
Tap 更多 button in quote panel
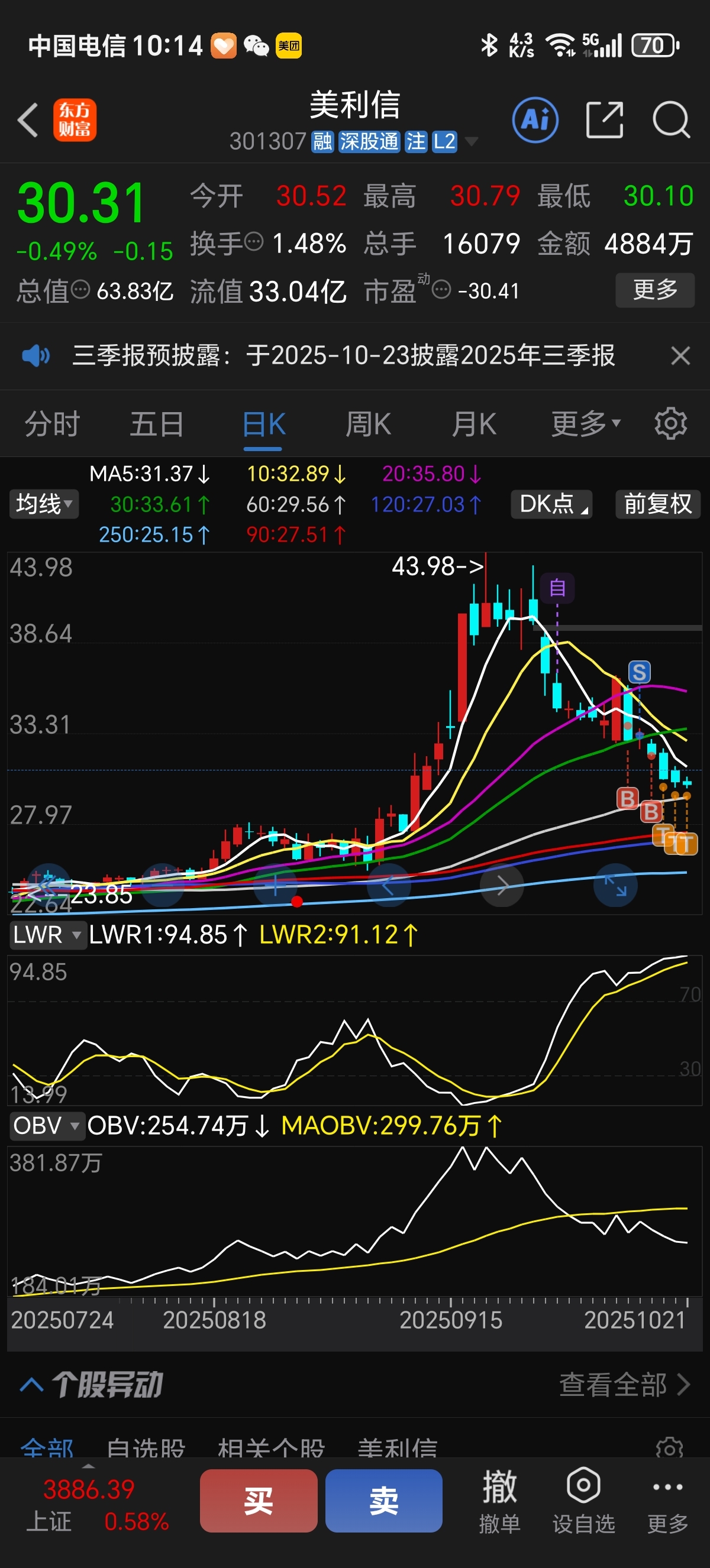point(655,290)
